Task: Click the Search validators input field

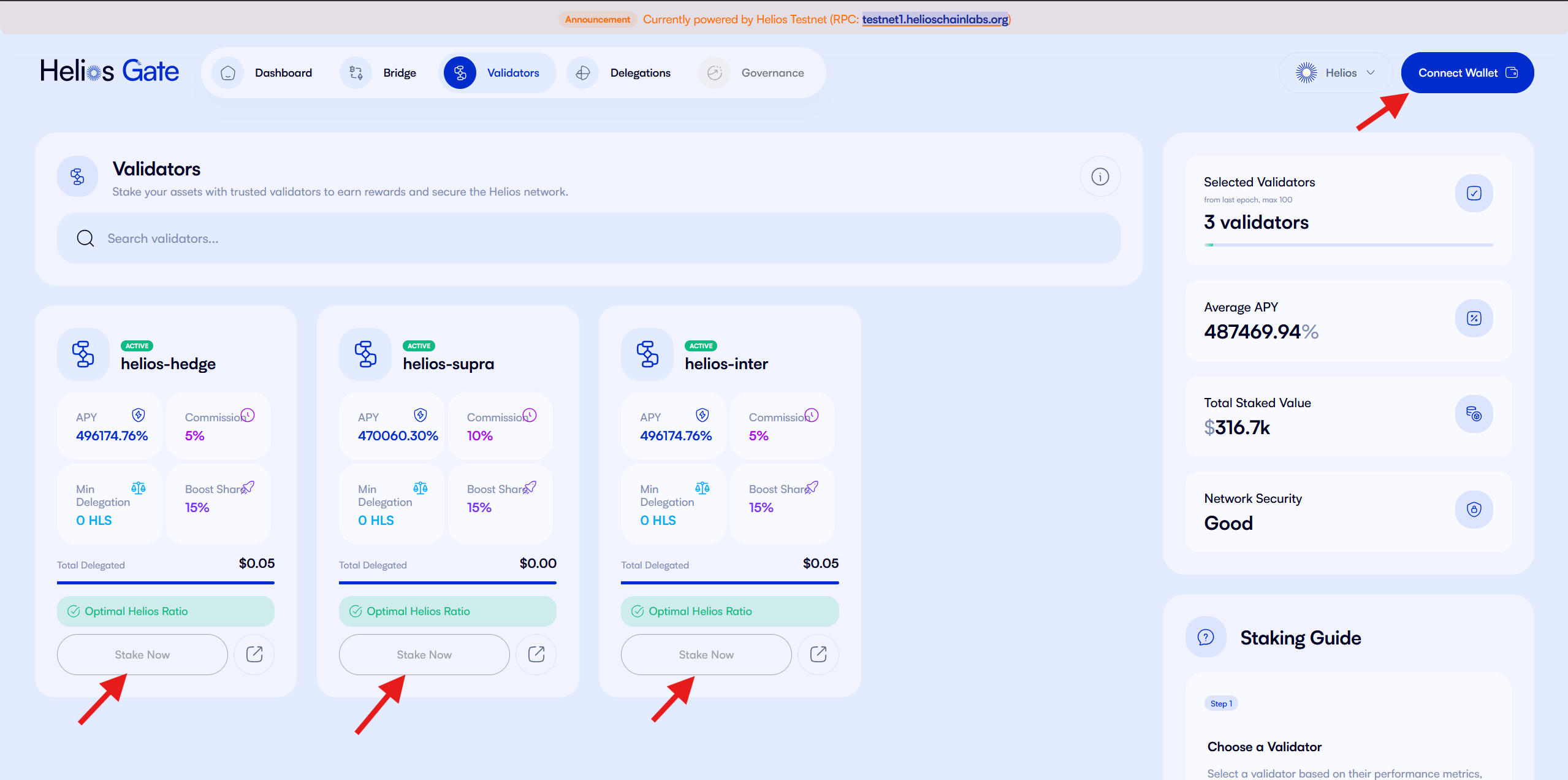Action: tap(589, 239)
